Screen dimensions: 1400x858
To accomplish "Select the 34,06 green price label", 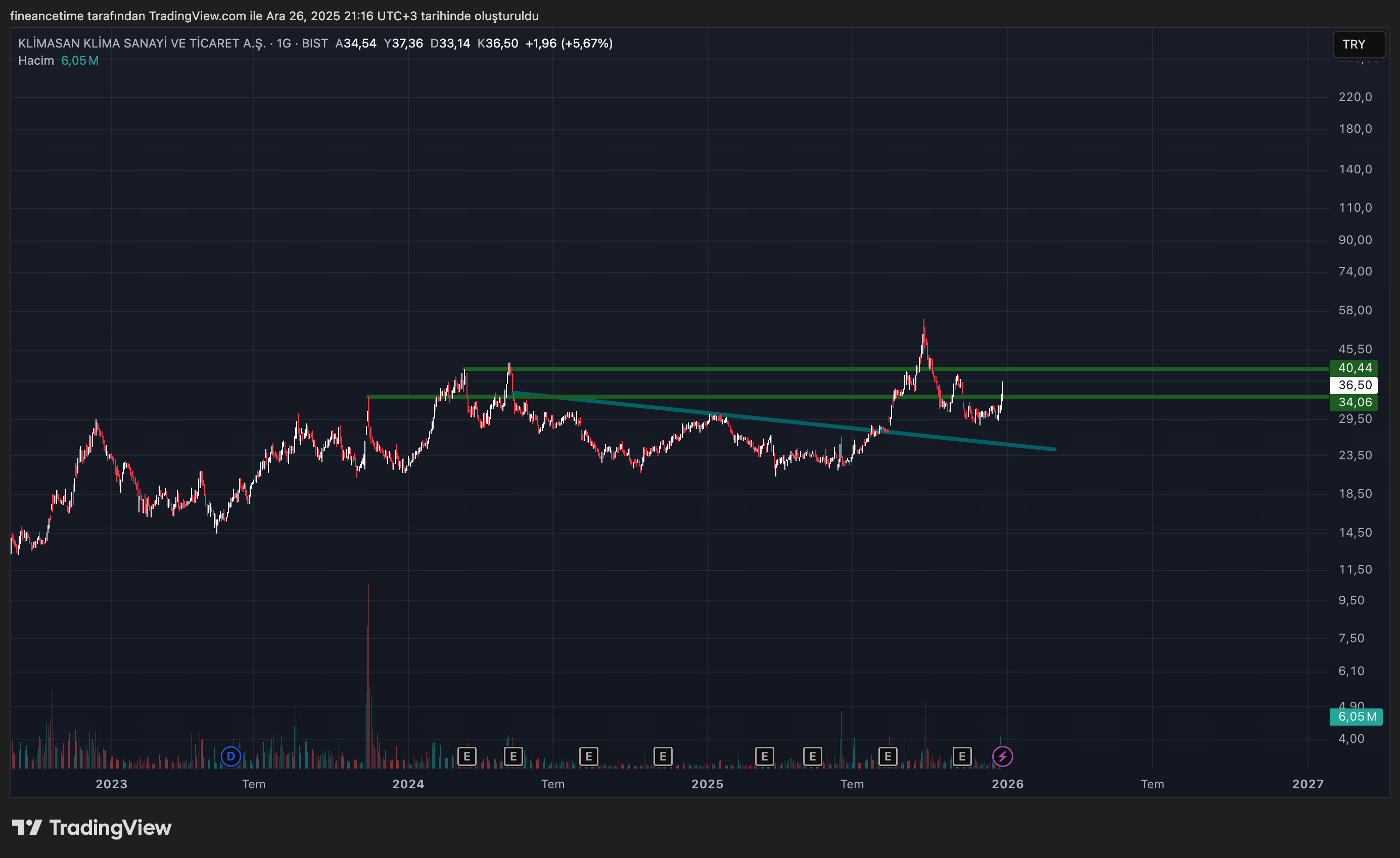I will click(x=1354, y=402).
